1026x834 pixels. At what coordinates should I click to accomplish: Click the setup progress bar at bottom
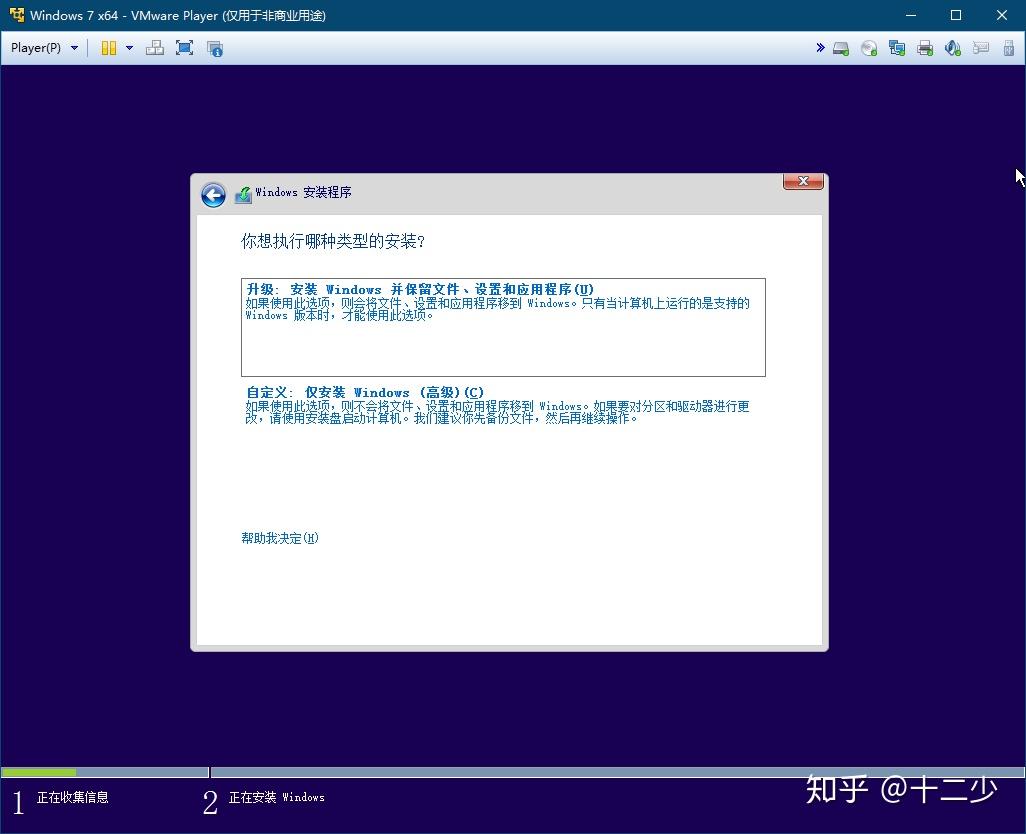coord(513,773)
